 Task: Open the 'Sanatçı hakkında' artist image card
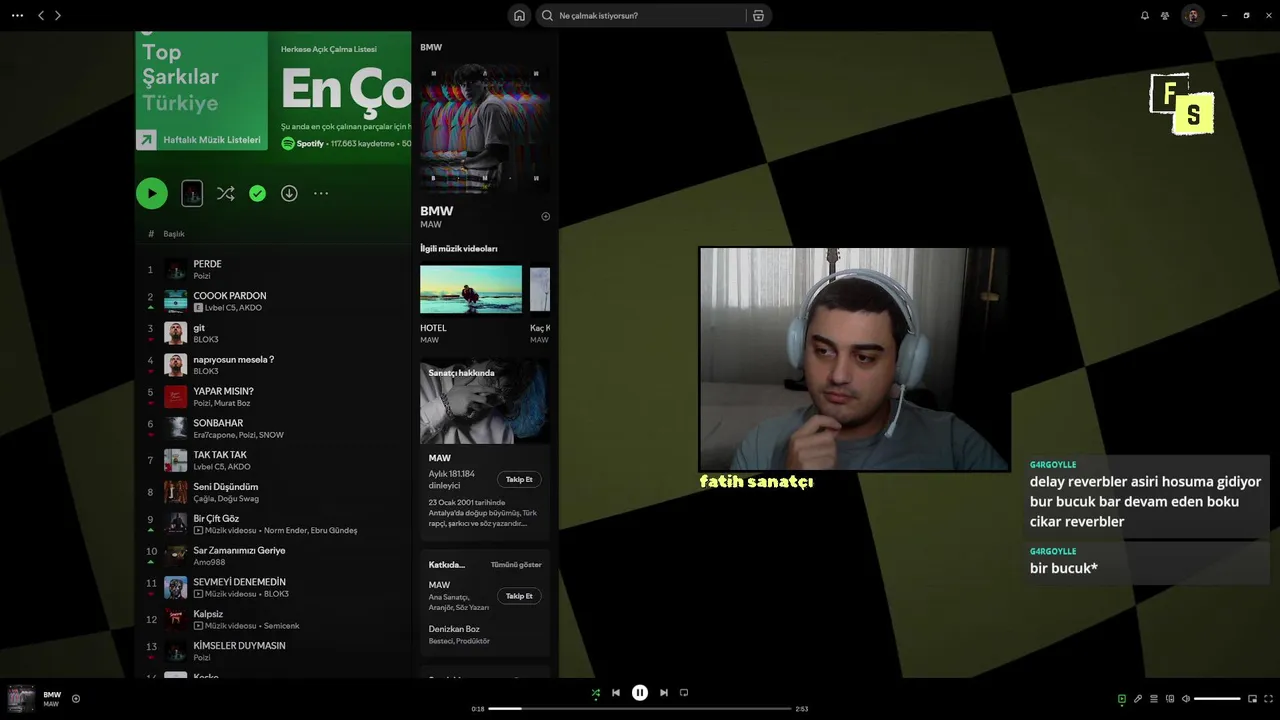pyautogui.click(x=485, y=401)
